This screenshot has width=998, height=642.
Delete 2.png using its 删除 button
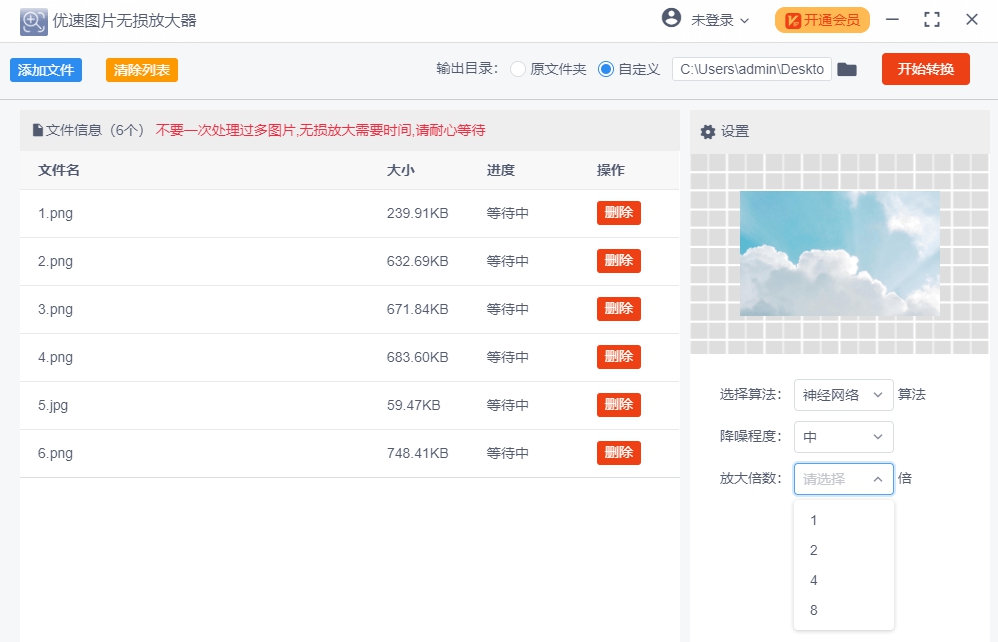coord(618,261)
